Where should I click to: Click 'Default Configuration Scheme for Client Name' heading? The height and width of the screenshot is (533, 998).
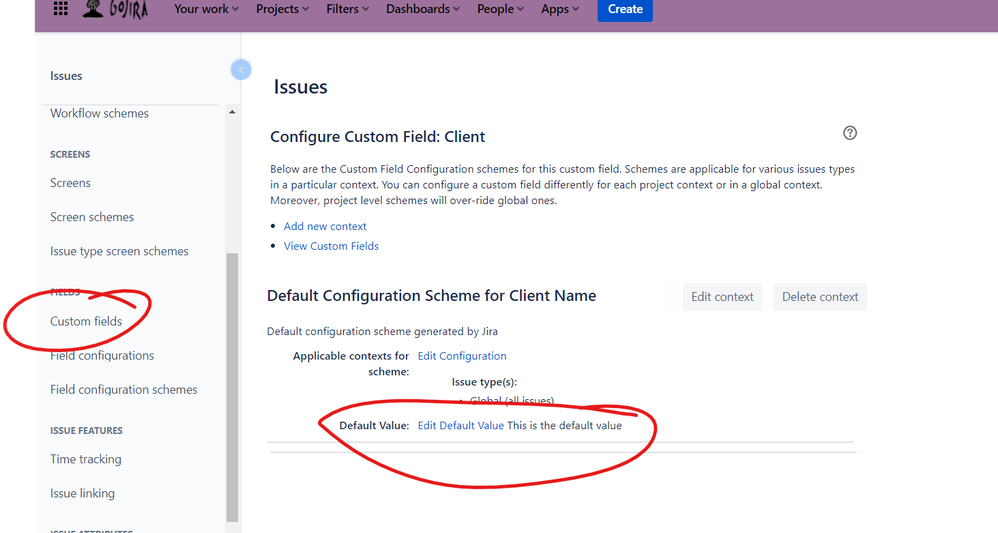tap(432, 295)
